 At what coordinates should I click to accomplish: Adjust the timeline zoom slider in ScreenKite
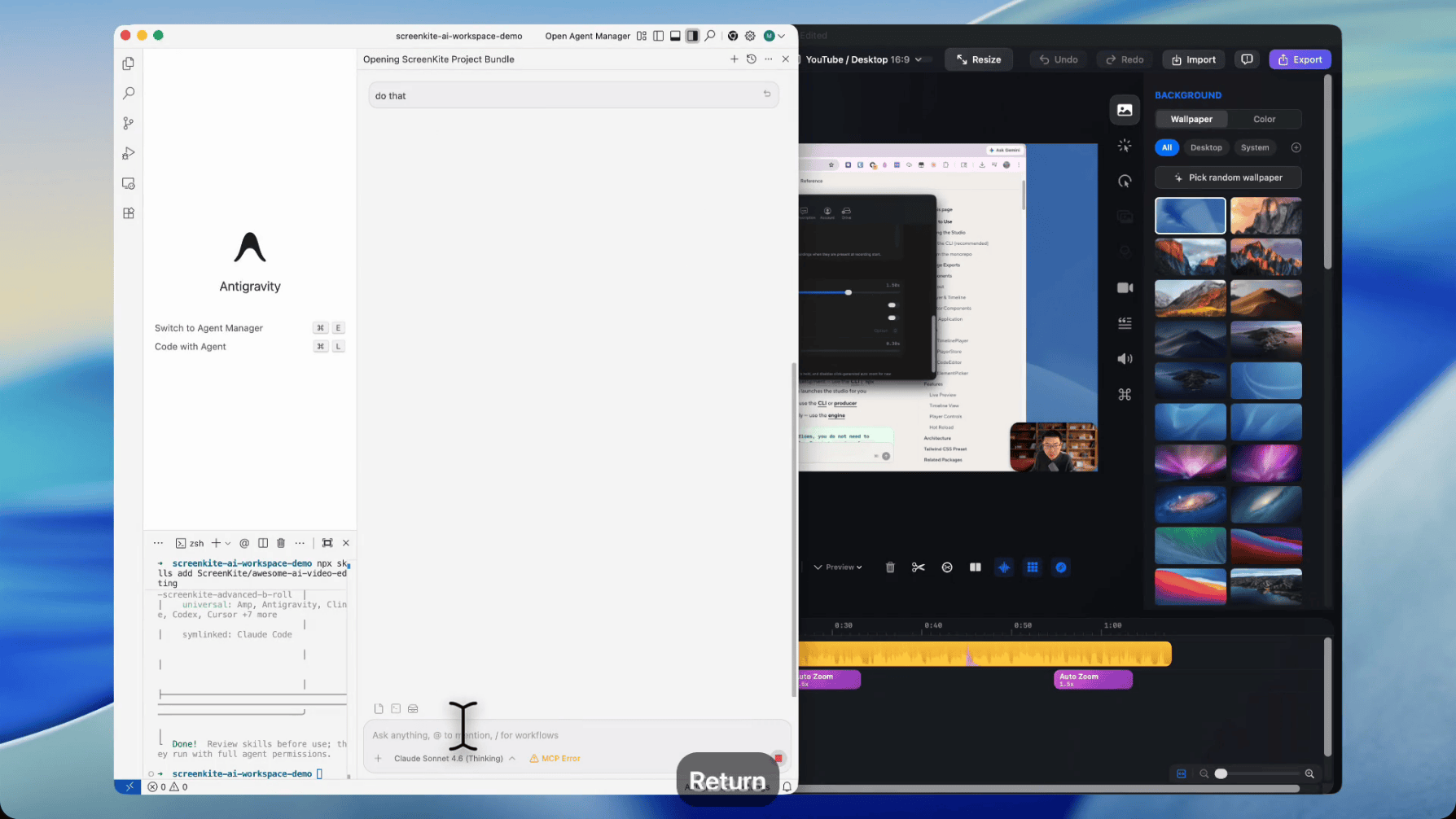1256,774
